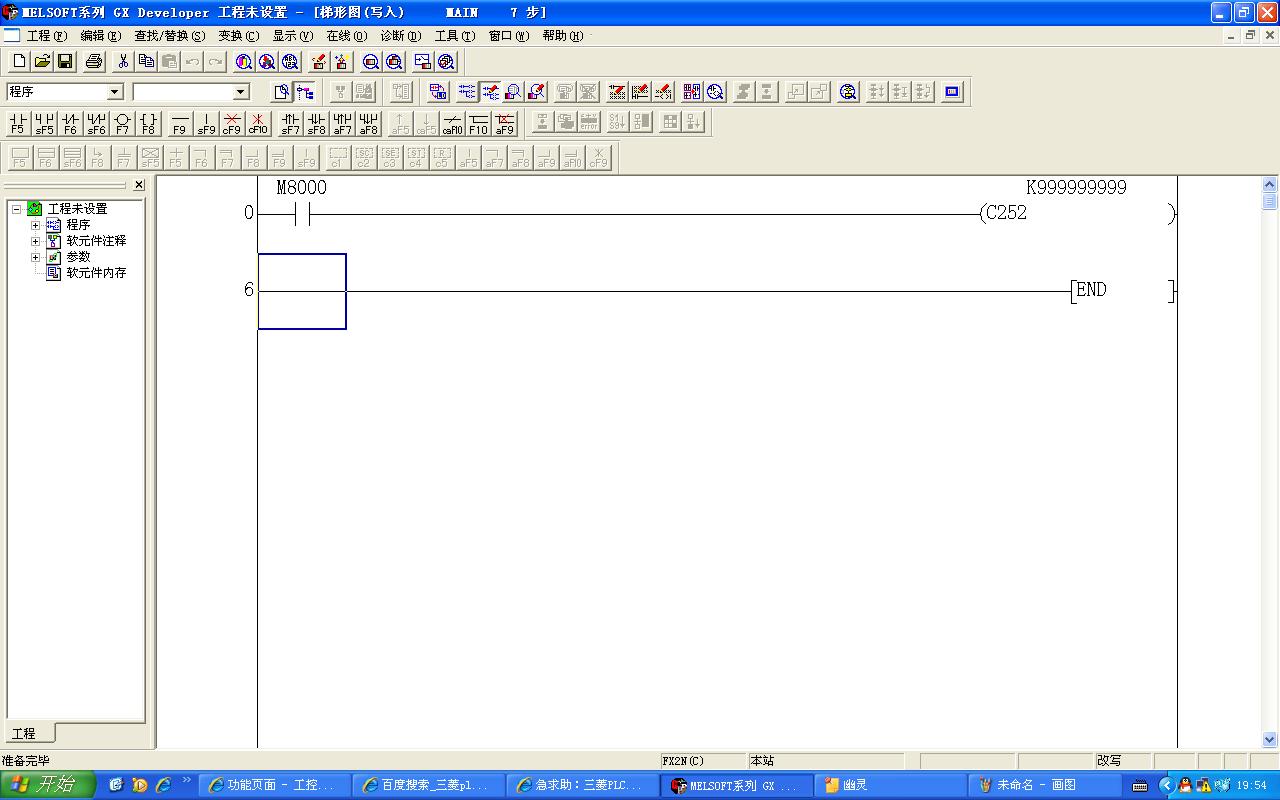1280x800 pixels.
Task: Insert an output coil (F7)
Action: (122, 123)
